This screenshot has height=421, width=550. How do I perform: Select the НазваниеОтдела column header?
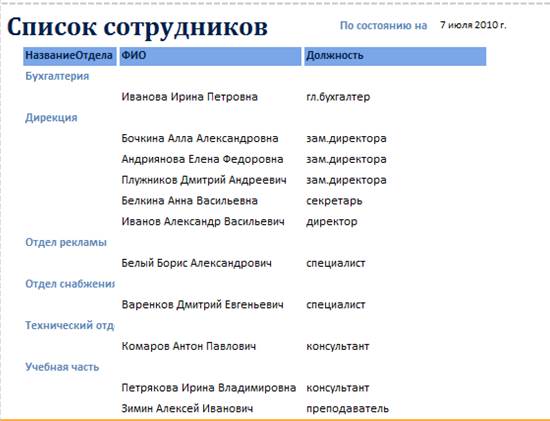tap(70, 56)
